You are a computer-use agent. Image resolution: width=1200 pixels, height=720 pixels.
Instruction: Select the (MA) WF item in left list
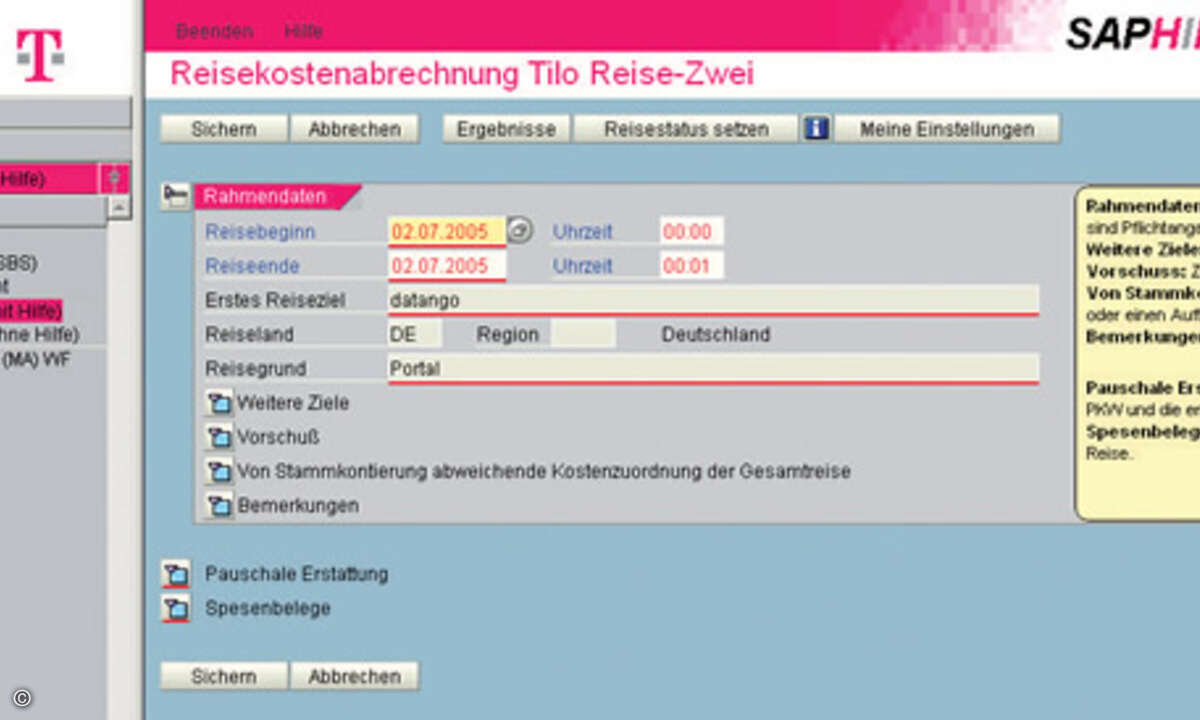[x=35, y=359]
